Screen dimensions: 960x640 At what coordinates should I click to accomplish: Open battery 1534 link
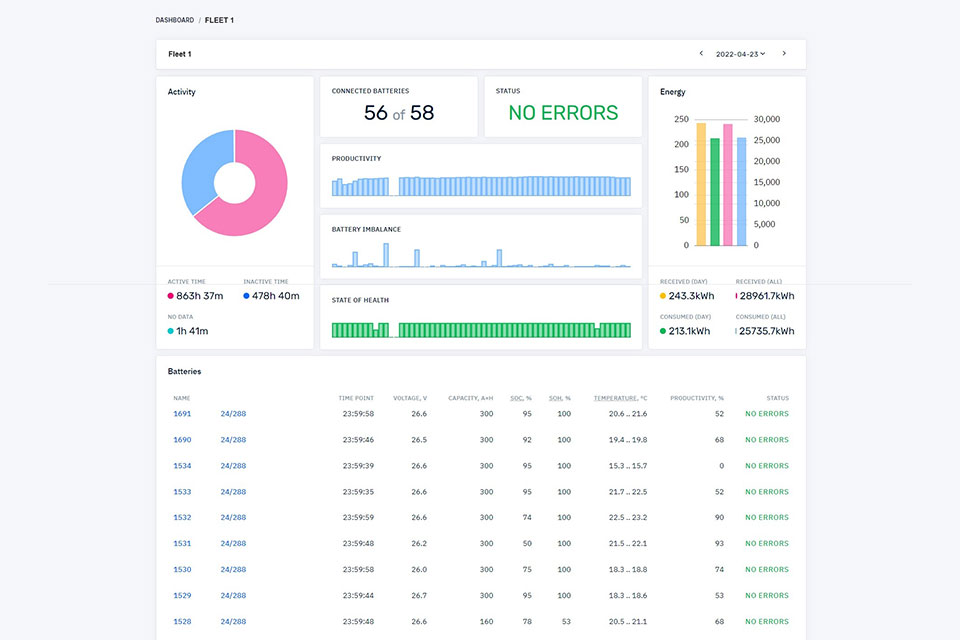click(x=182, y=466)
